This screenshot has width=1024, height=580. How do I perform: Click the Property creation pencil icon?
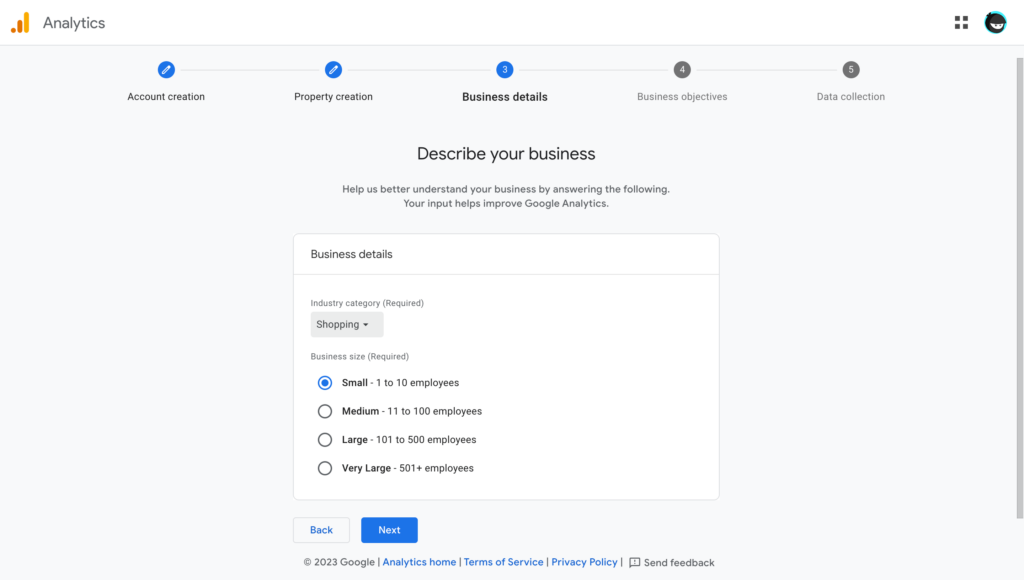point(333,70)
